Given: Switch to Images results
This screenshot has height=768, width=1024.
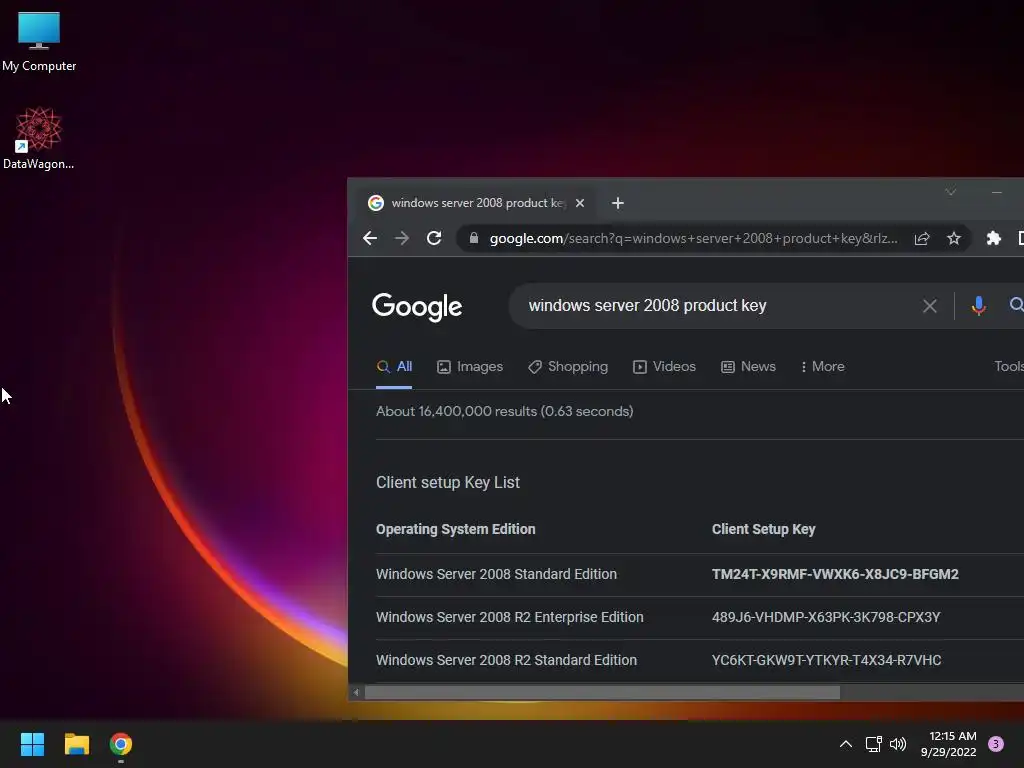Looking at the screenshot, I should [x=470, y=367].
